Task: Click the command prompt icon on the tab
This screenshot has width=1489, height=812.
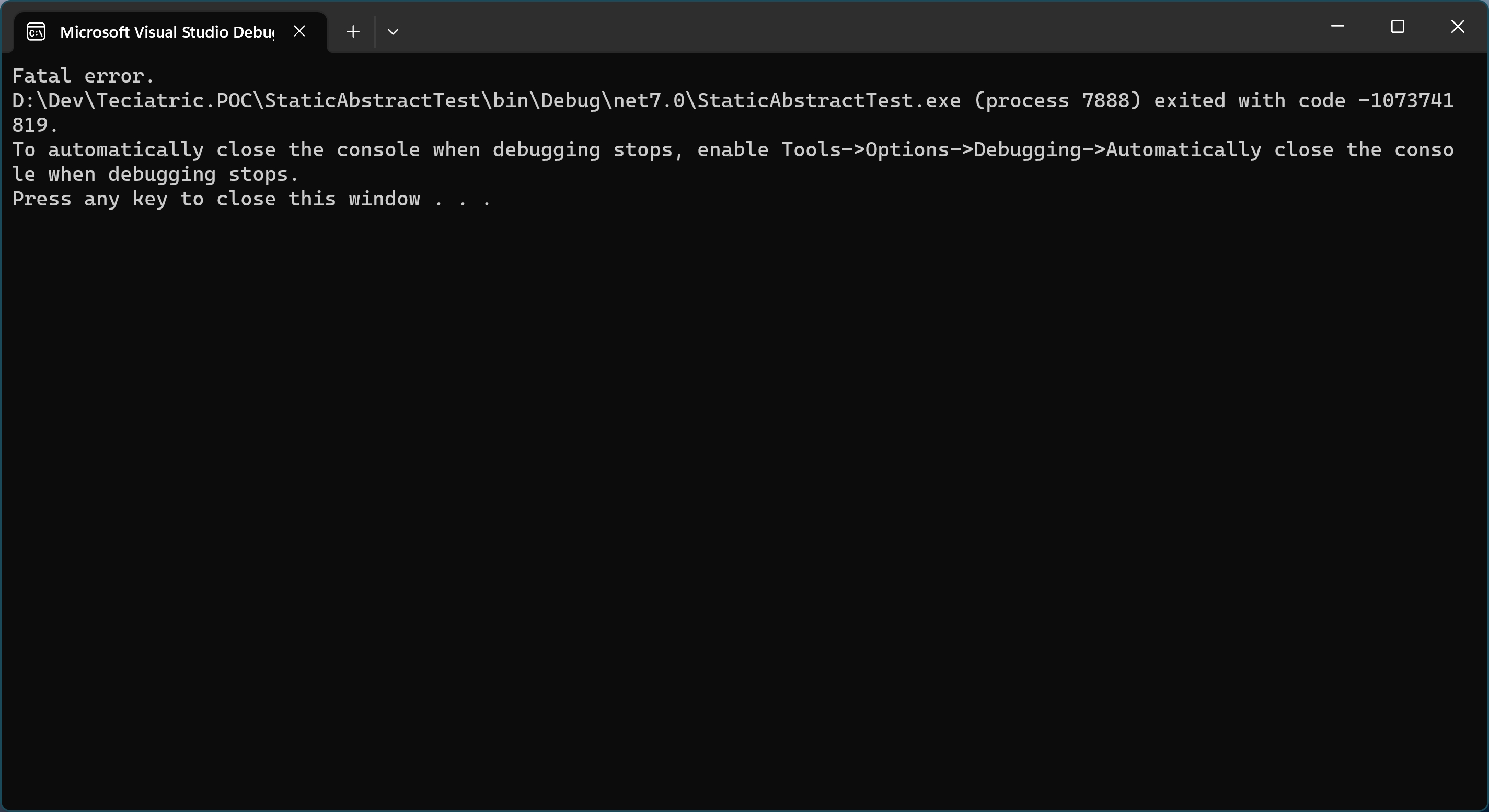Action: [35, 32]
